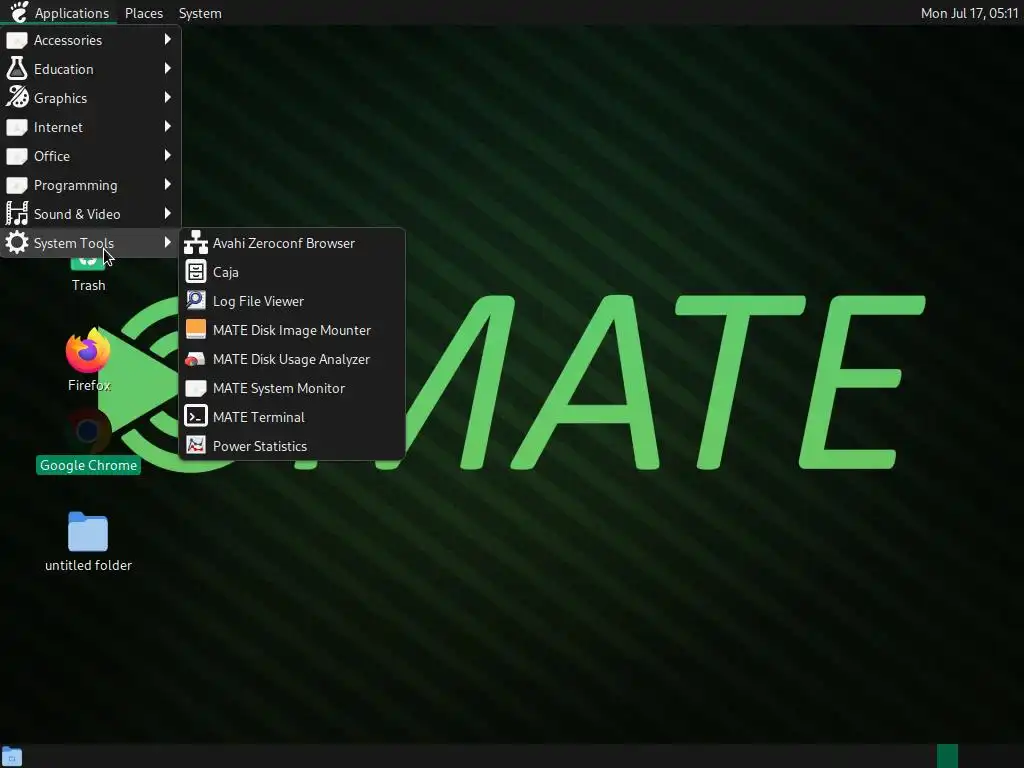The image size is (1024, 768).
Task: Expand the Office submenu arrow
Action: click(x=168, y=155)
